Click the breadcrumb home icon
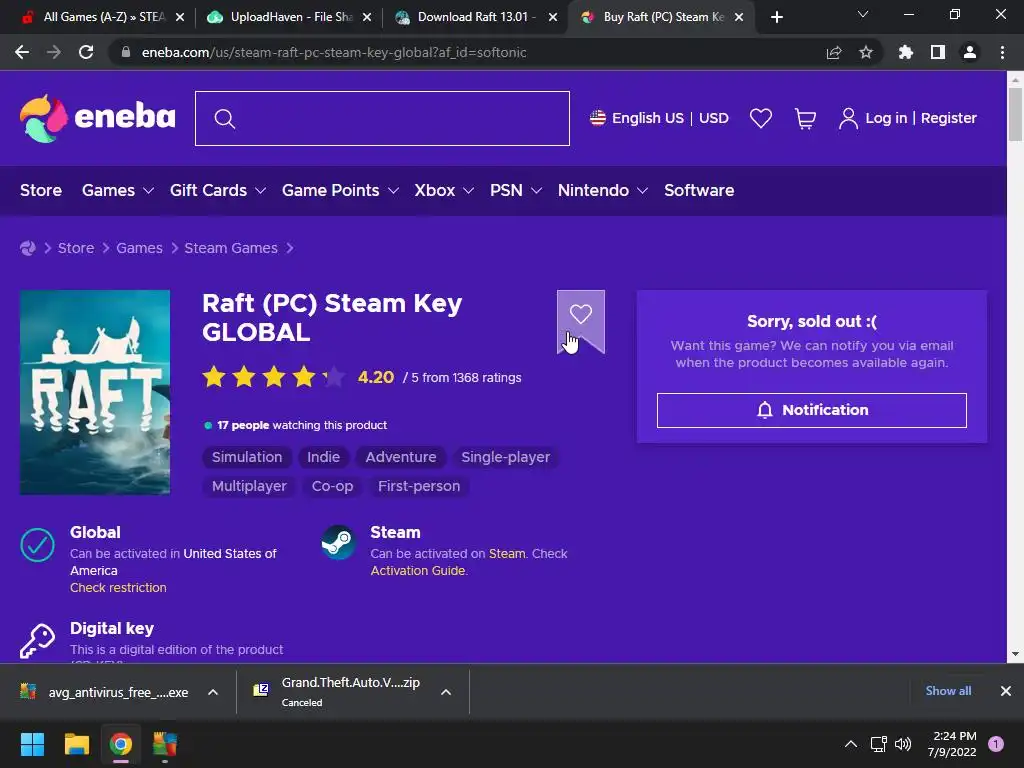1024x768 pixels. click(27, 248)
